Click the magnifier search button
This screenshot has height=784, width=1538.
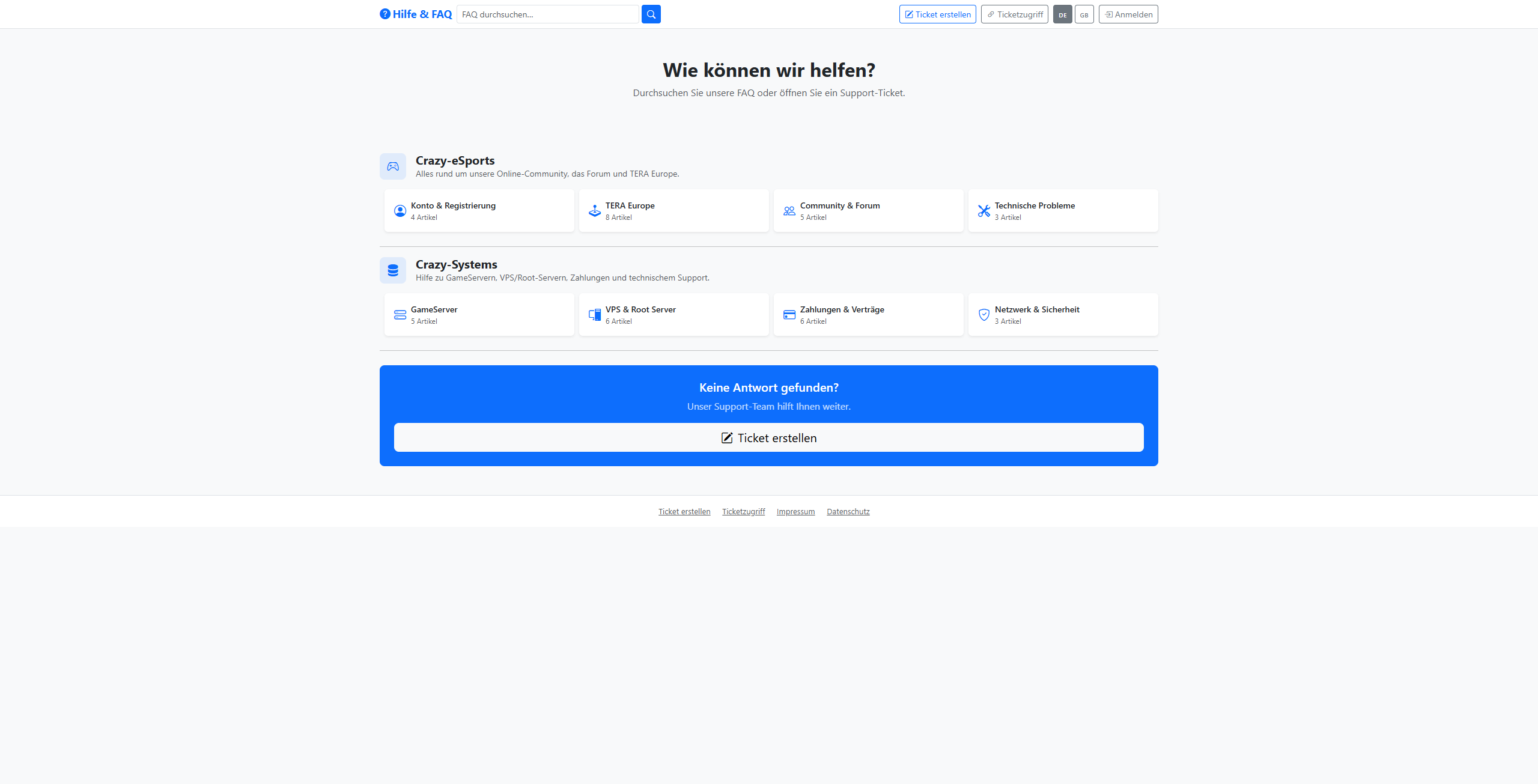click(651, 14)
